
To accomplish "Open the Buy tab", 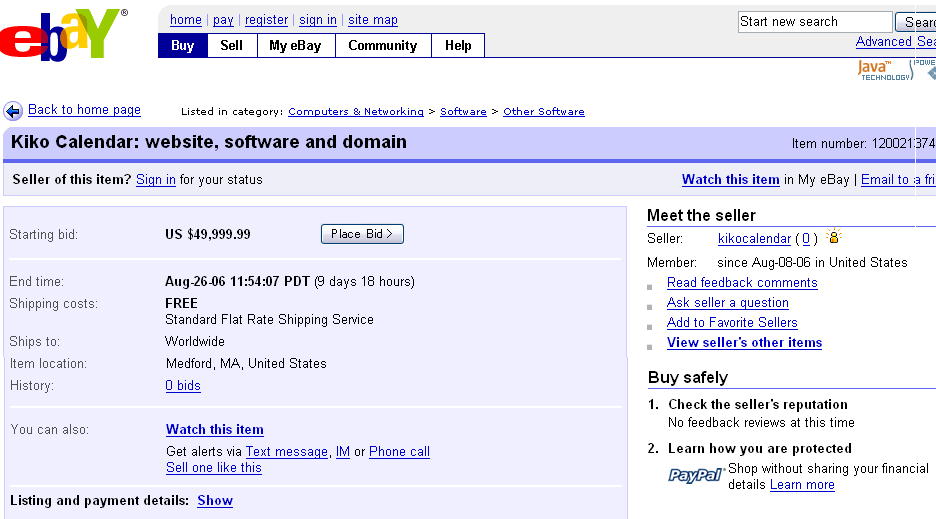I will coord(183,45).
